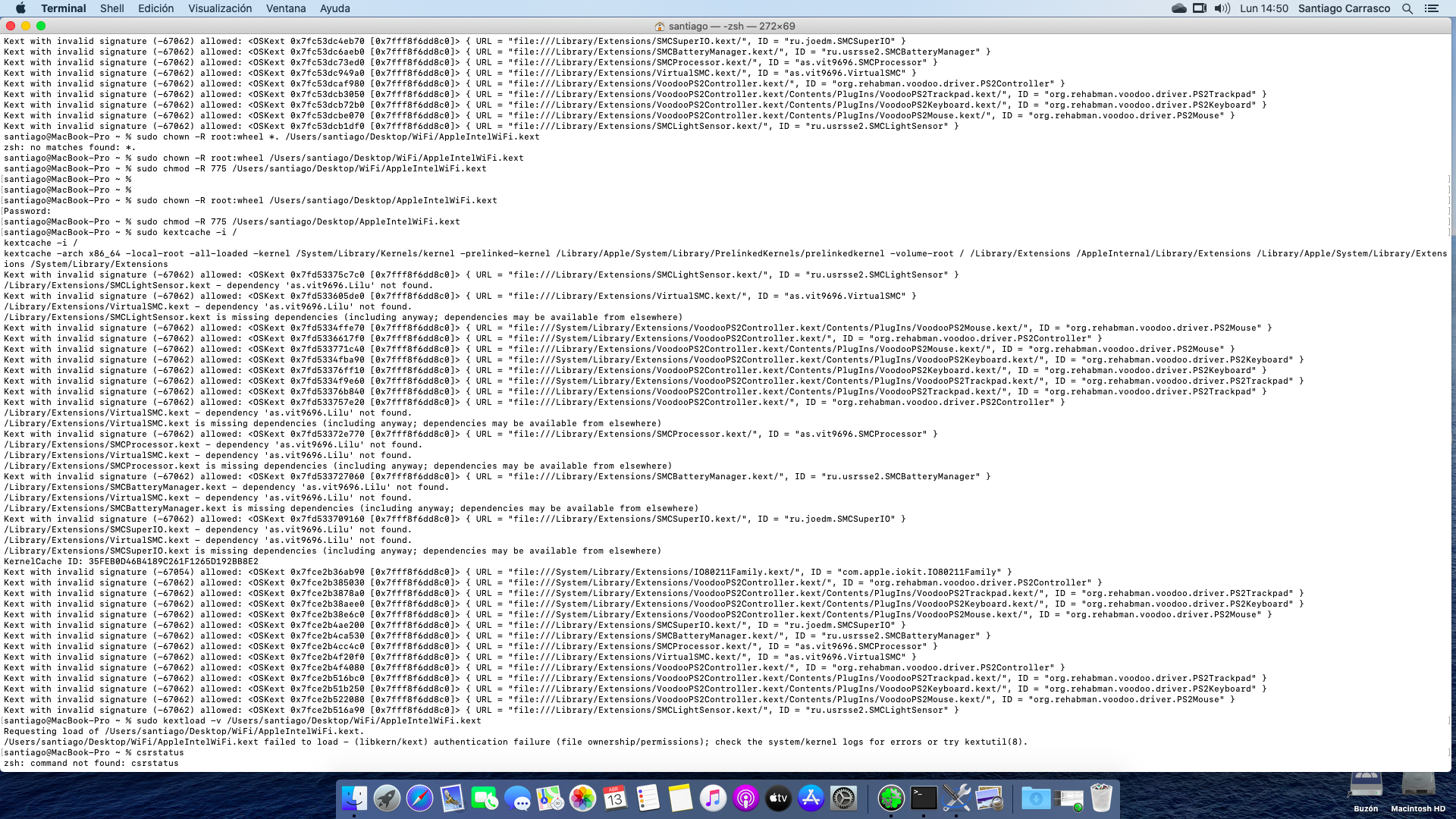Viewport: 1456px width, 819px height.
Task: Open the Visualización menu
Action: [220, 8]
